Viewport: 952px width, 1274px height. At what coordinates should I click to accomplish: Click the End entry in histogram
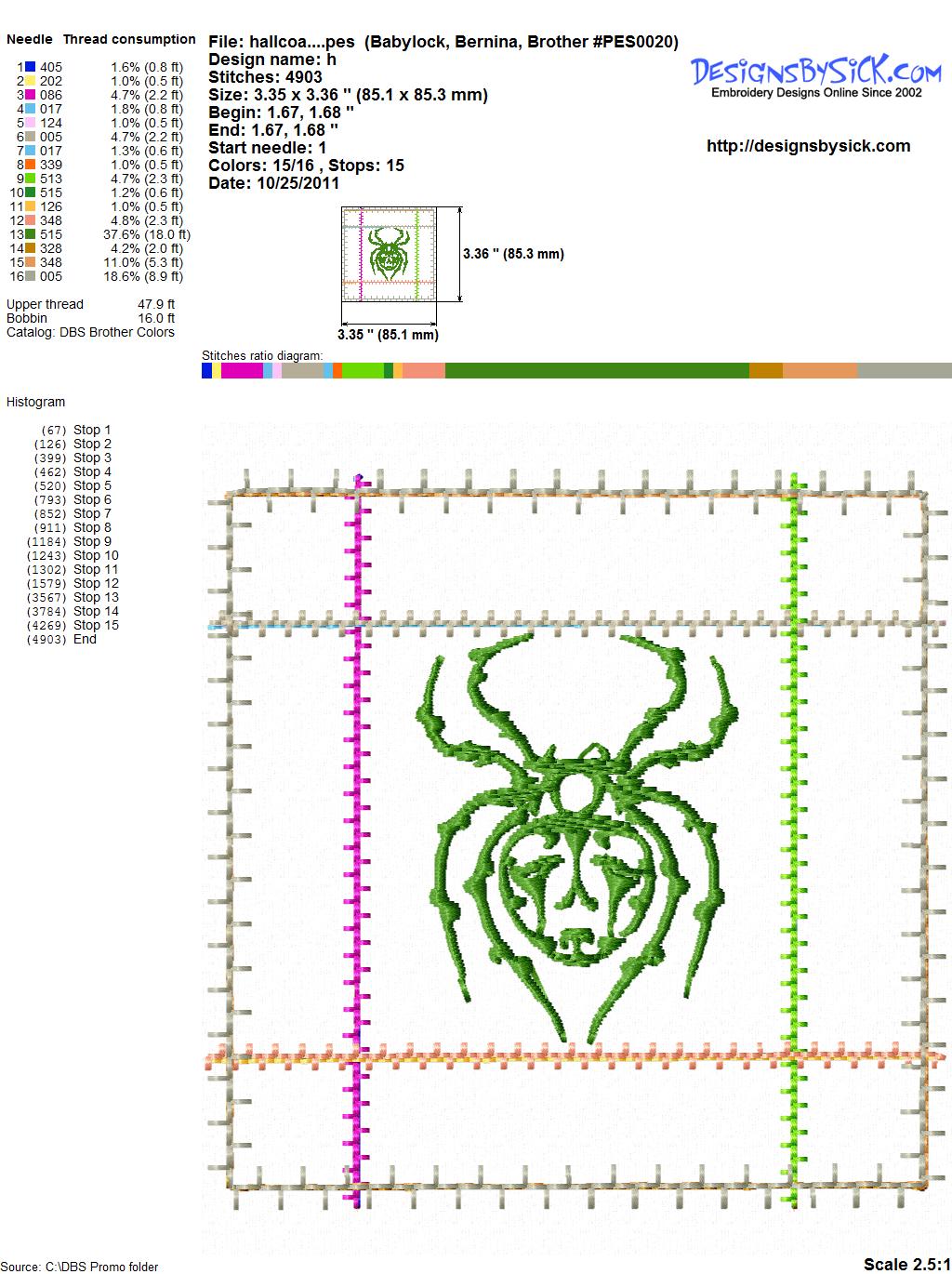pyautogui.click(x=85, y=639)
